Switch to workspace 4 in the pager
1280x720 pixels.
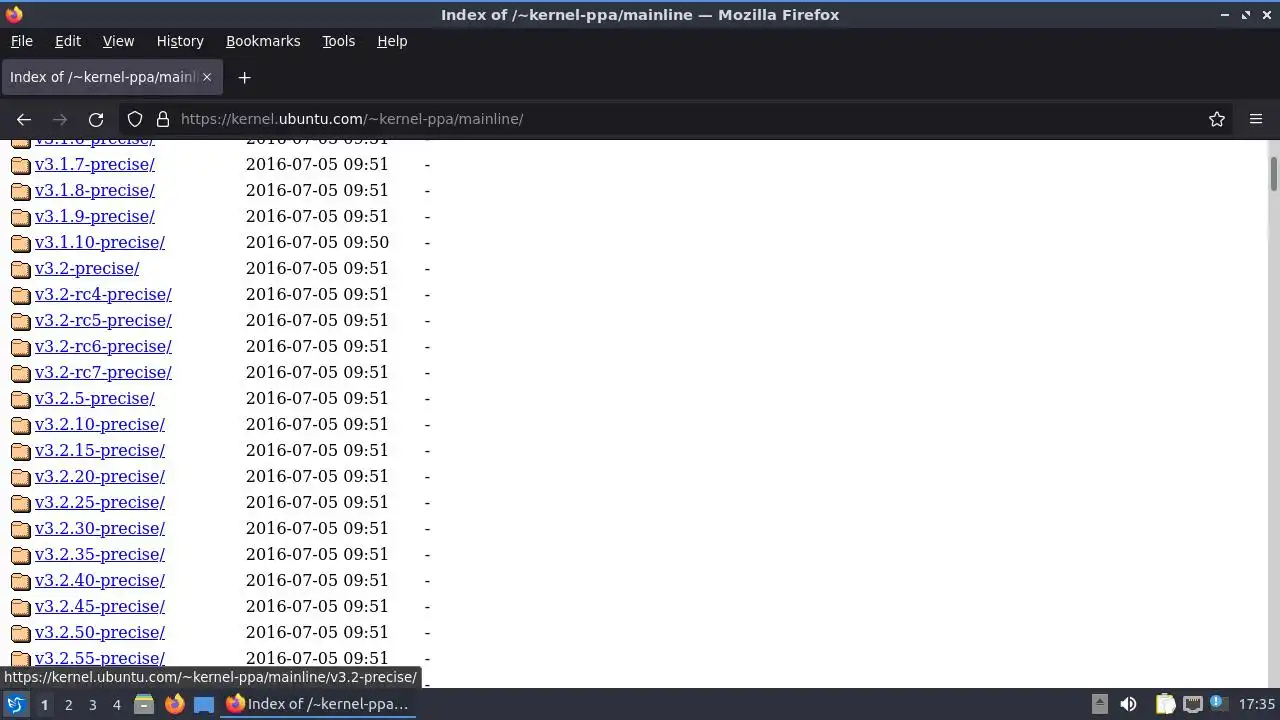pyautogui.click(x=116, y=704)
